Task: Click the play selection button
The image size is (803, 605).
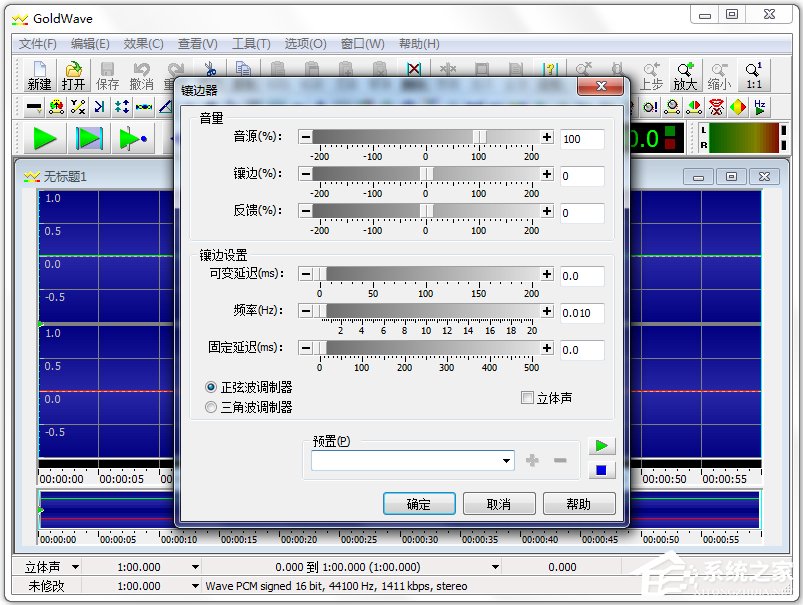Action: [x=89, y=138]
